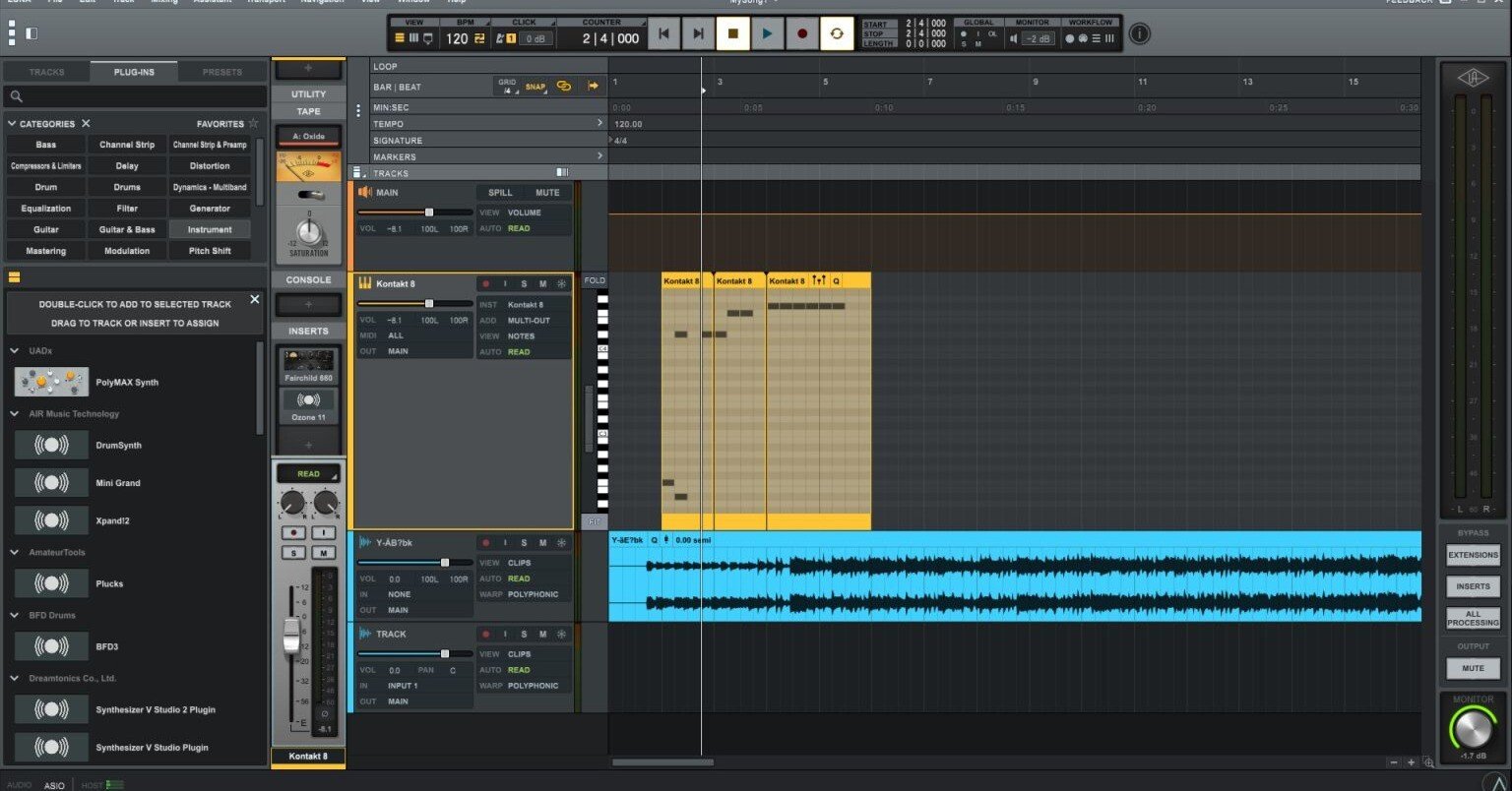Screen dimensions: 1512x791
Task: Open the Mixing menu
Action: (164, 2)
